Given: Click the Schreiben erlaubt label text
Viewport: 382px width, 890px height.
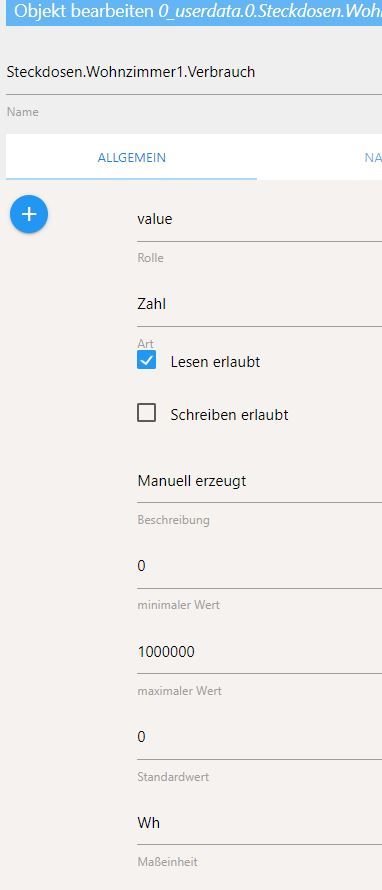Looking at the screenshot, I should tap(229, 415).
